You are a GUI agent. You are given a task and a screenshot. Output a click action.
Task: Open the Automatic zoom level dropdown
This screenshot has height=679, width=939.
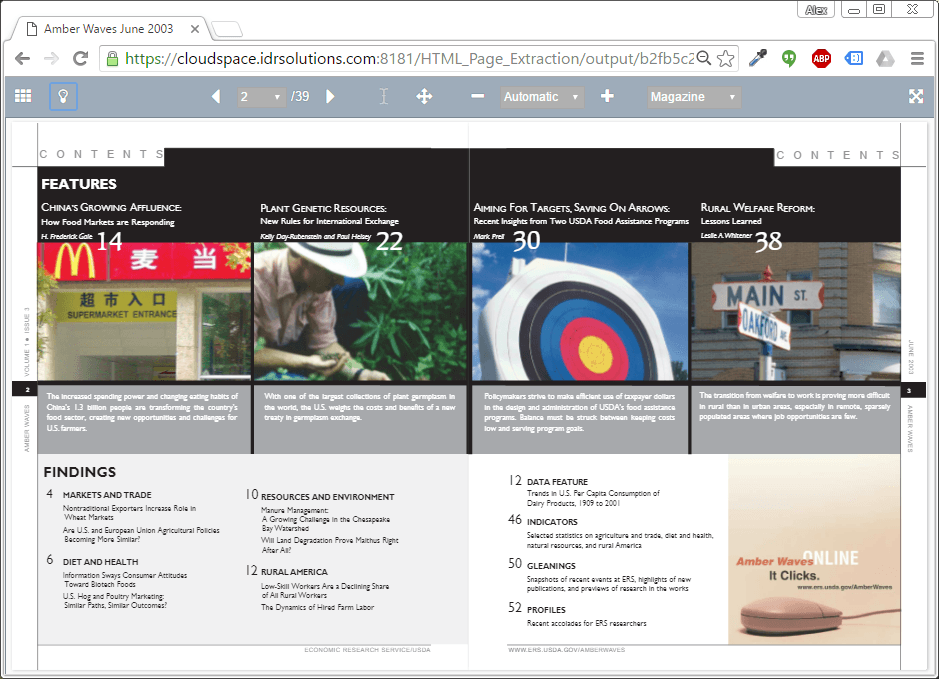click(538, 96)
